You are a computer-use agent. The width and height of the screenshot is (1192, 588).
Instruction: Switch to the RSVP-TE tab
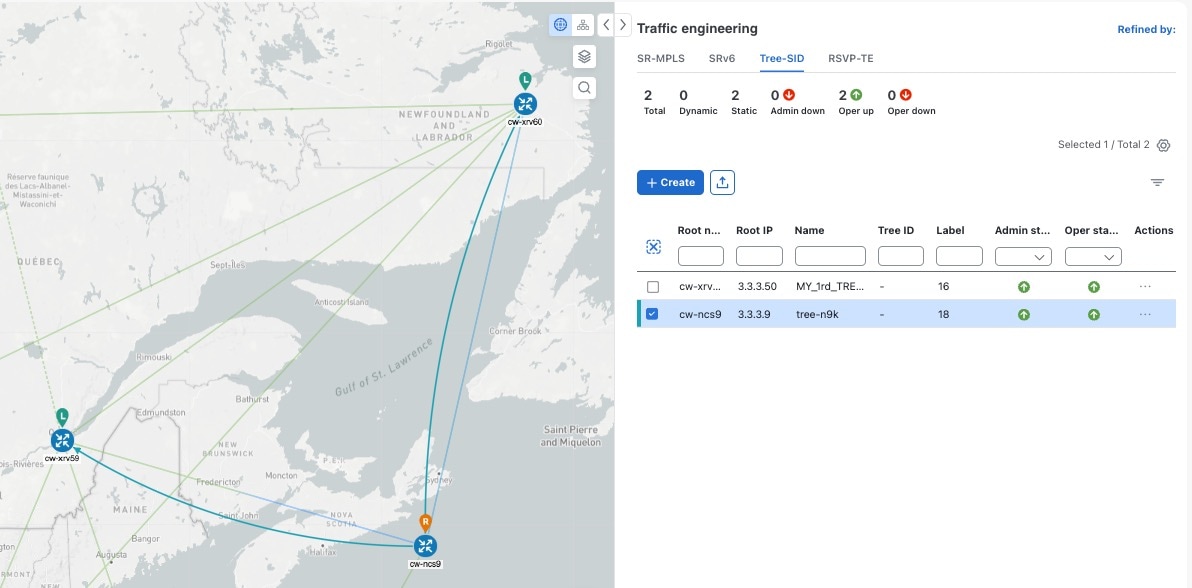[x=850, y=58]
